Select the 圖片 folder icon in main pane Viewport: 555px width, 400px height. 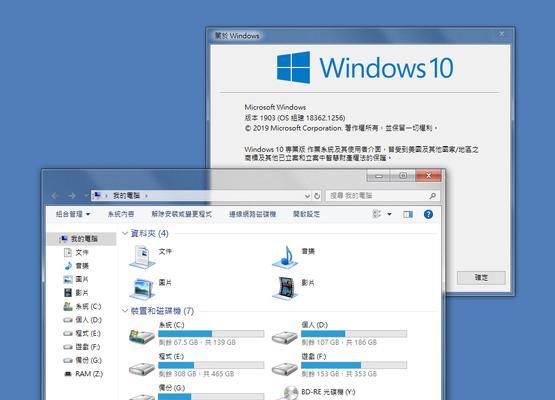click(142, 288)
